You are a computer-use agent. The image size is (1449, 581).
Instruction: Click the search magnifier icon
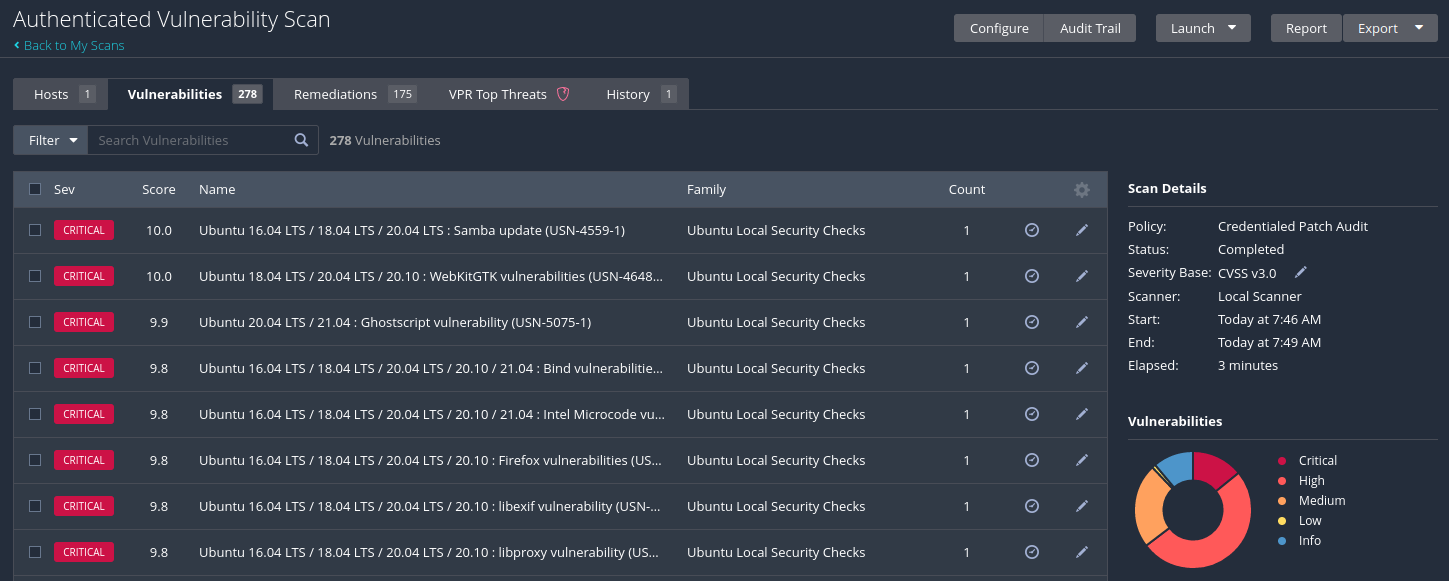pos(301,140)
